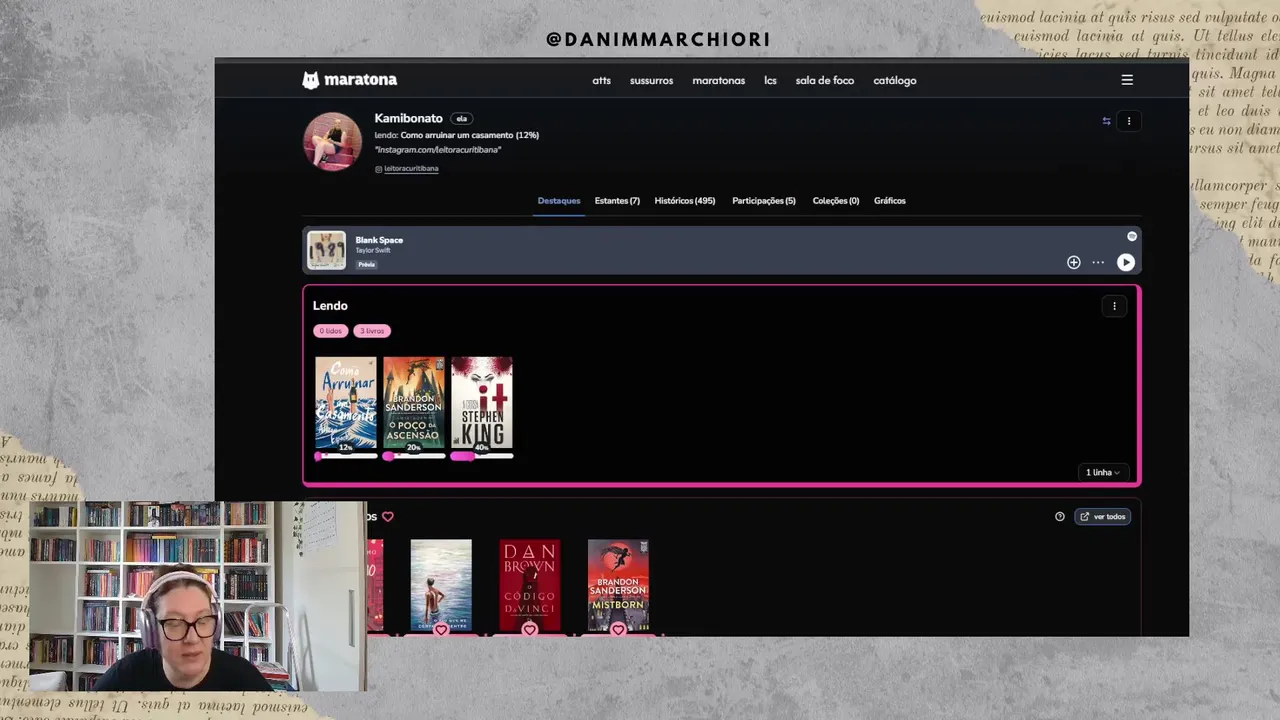Click the heart badge under Mistborn cover
1280x720 pixels.
click(618, 630)
